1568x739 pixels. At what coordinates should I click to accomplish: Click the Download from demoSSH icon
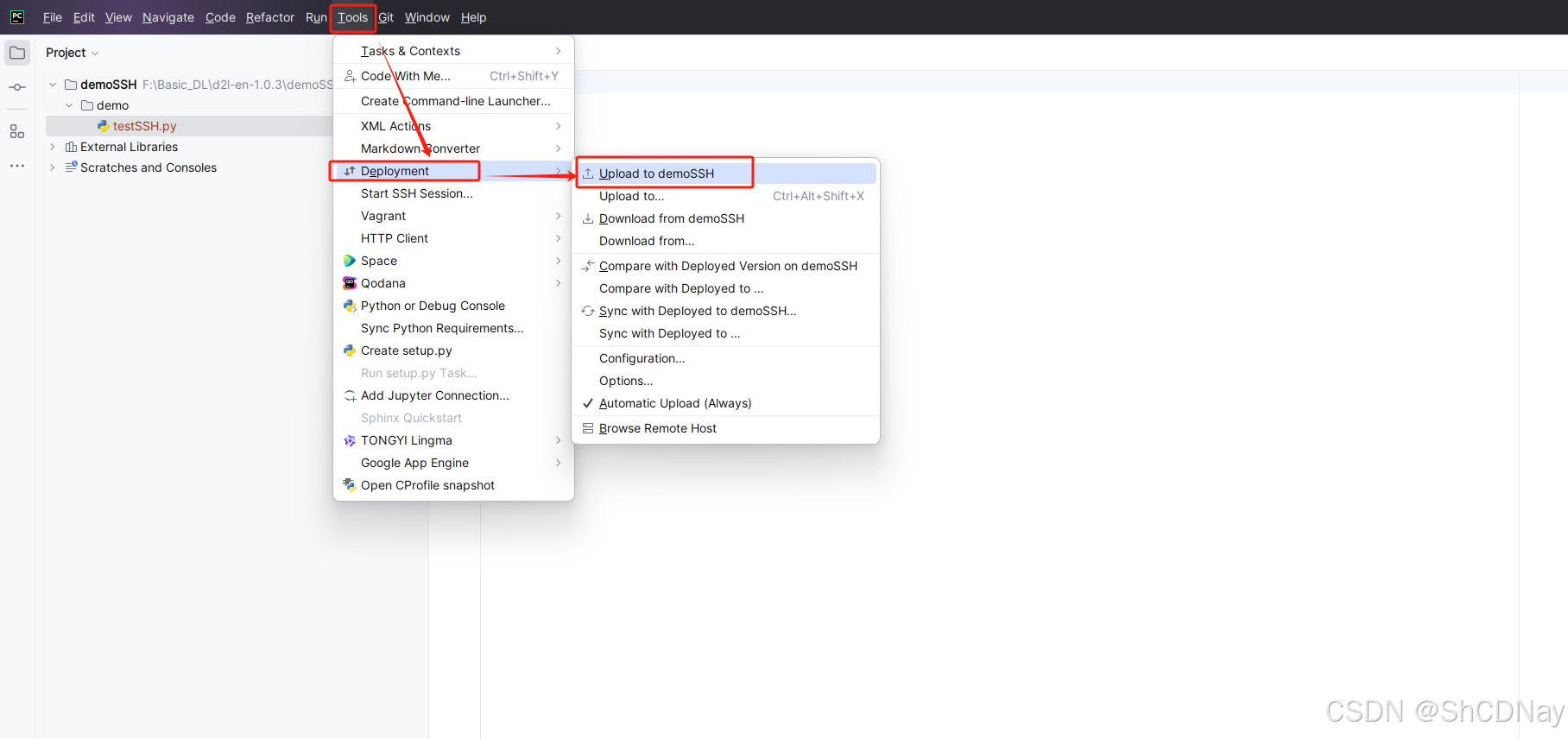(588, 218)
